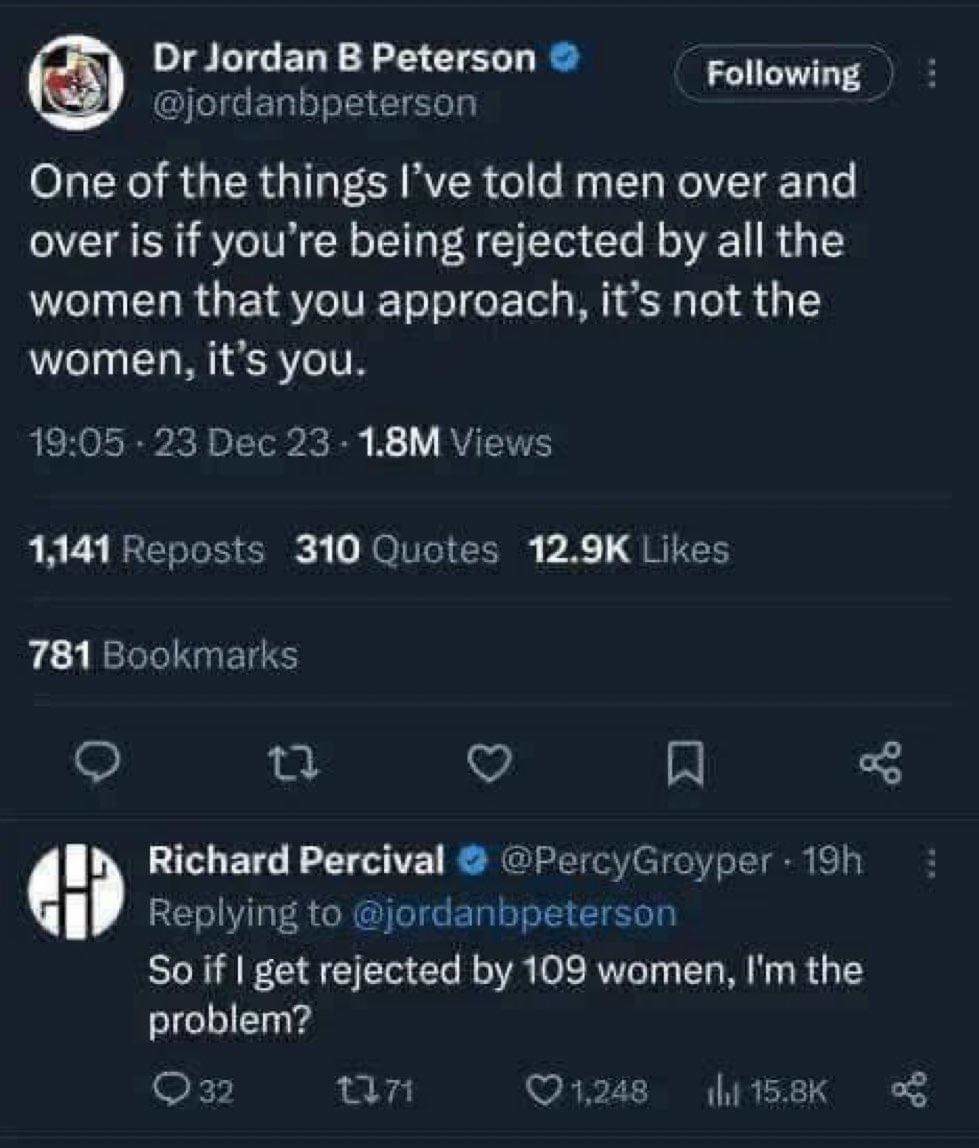Toggle the Following button
Image resolution: width=979 pixels, height=1148 pixels.
point(784,74)
